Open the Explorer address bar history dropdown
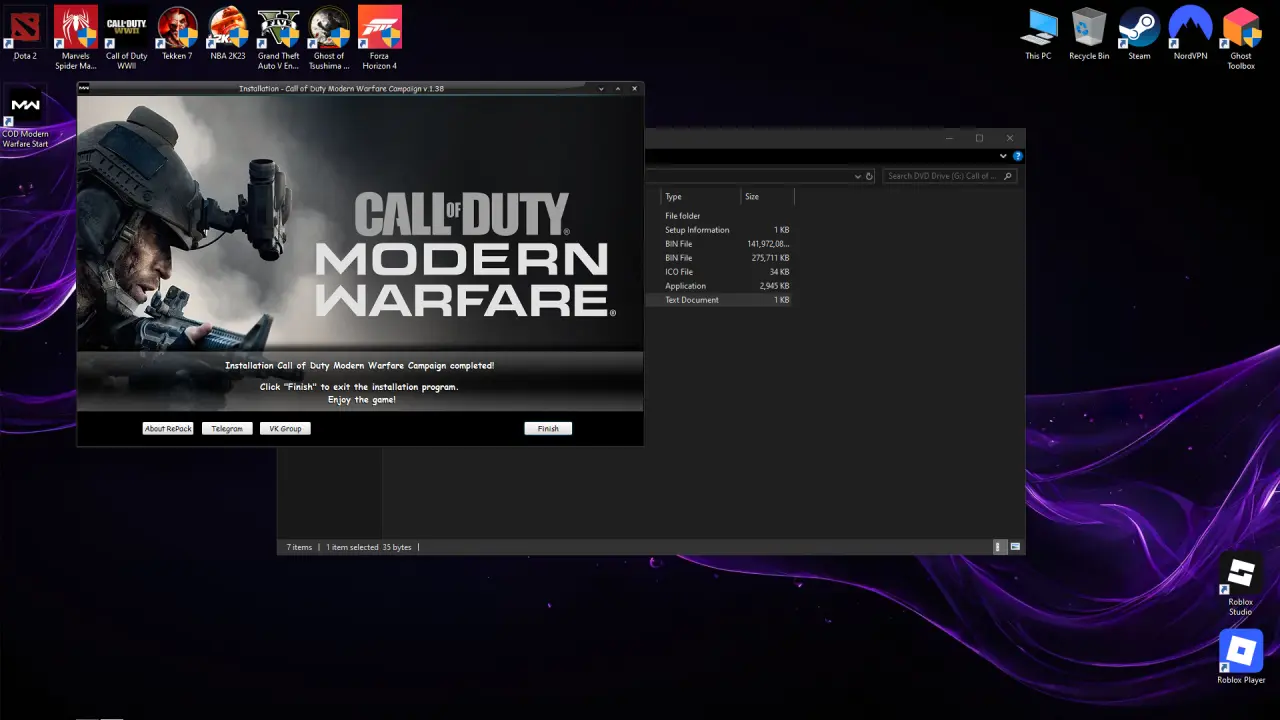Viewport: 1280px width, 720px height. tap(857, 176)
